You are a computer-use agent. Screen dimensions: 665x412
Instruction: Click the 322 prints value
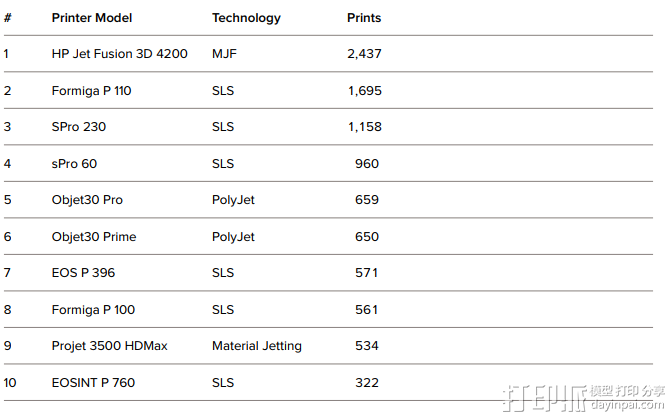coord(367,383)
